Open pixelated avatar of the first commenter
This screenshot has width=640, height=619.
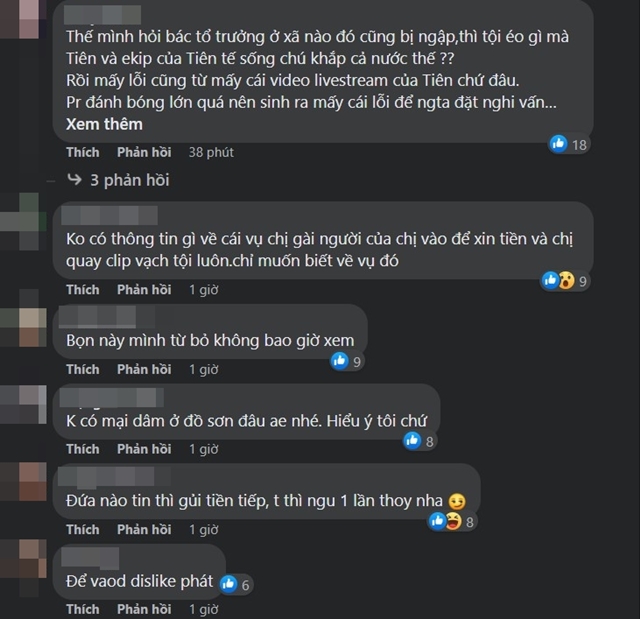point(20,20)
